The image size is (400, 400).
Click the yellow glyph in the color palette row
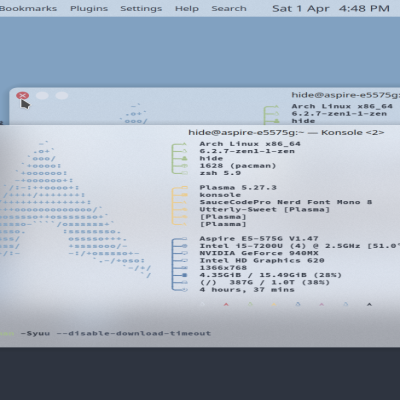point(274,304)
